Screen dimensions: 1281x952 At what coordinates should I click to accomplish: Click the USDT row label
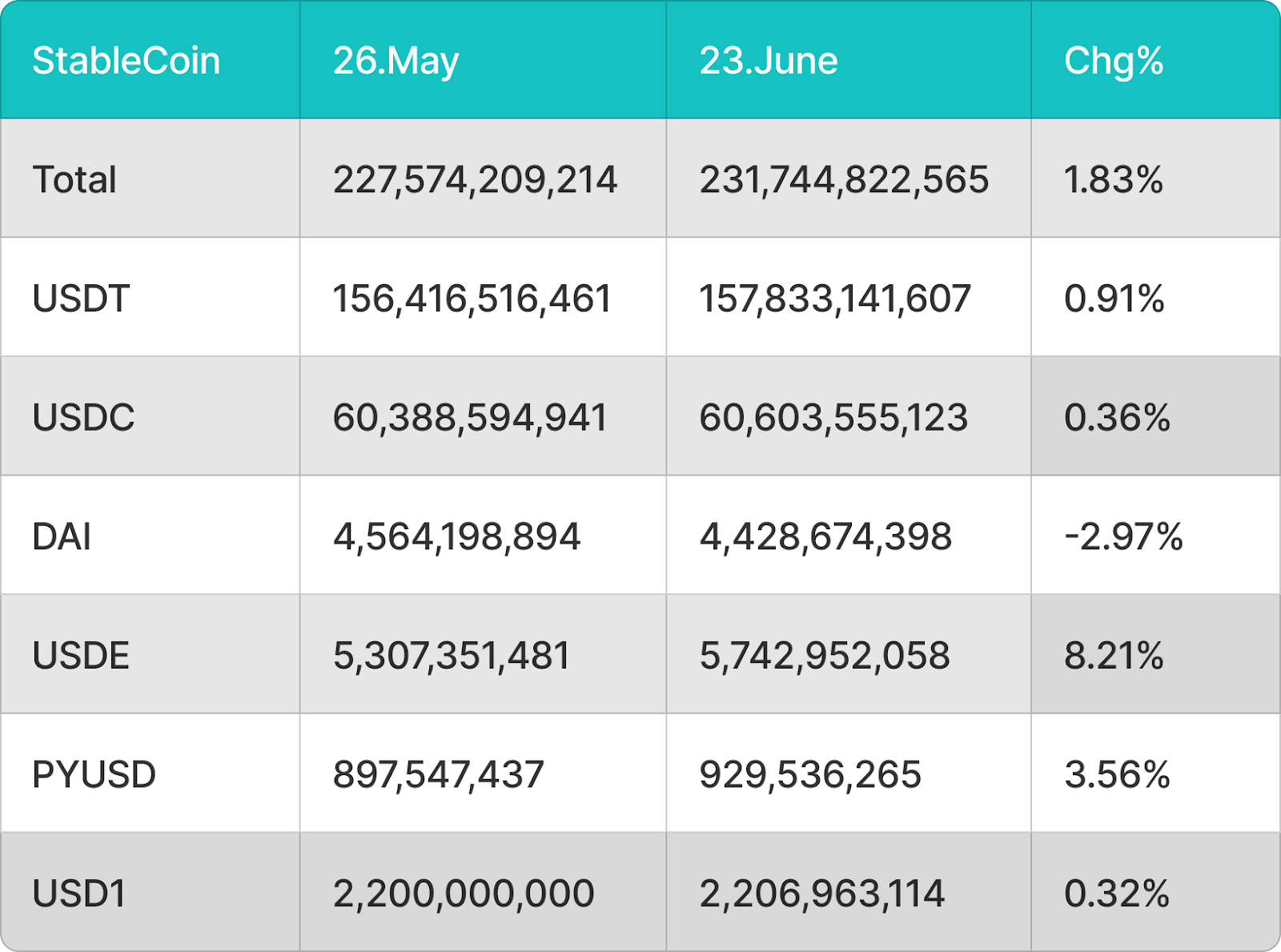coord(81,299)
